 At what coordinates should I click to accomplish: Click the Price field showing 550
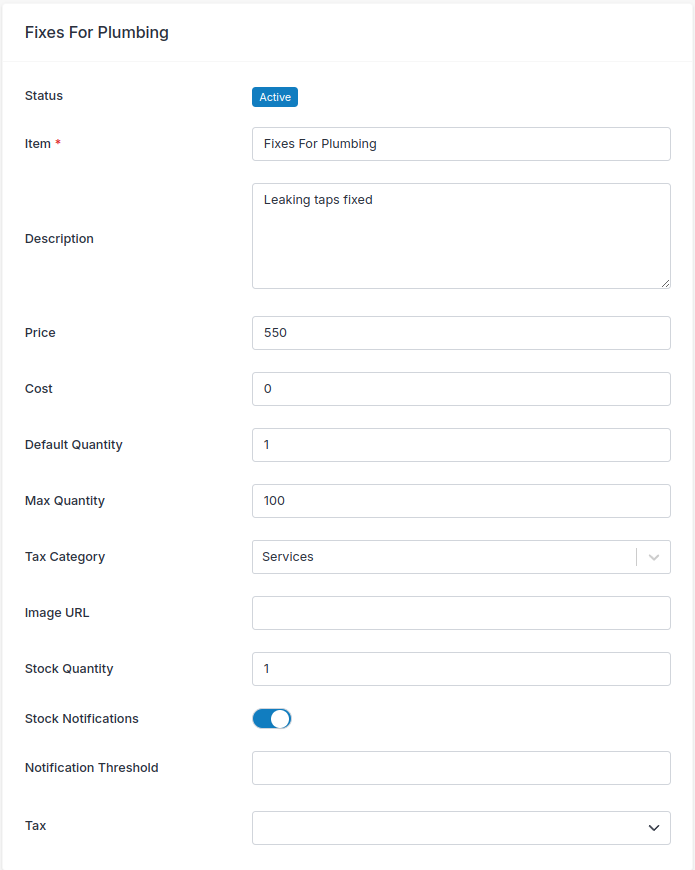coord(461,333)
